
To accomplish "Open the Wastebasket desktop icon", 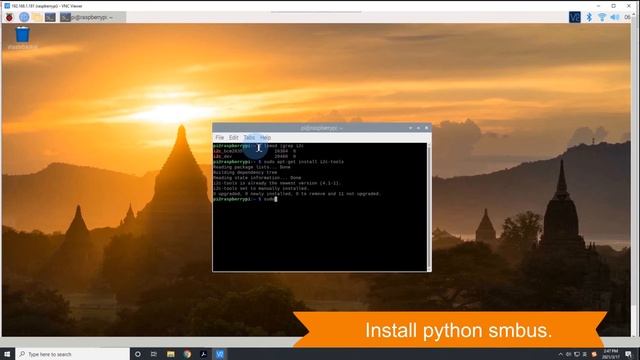I will pos(22,38).
